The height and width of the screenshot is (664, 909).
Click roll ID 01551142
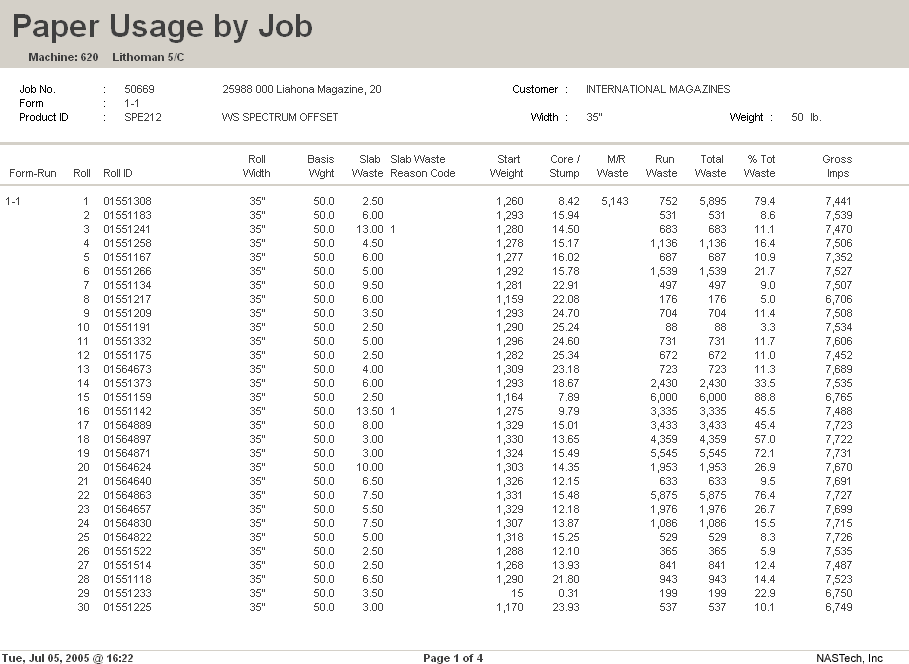(x=128, y=411)
